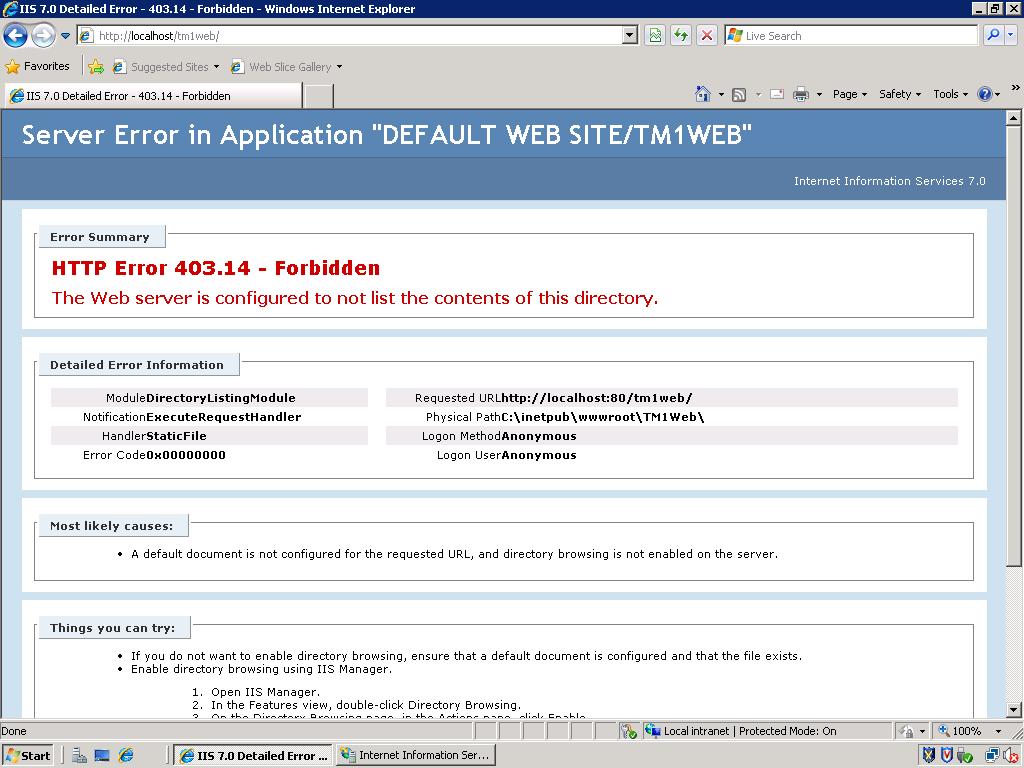Click the status bar privacy lock icon
This screenshot has width=1024, height=768.
[906, 731]
